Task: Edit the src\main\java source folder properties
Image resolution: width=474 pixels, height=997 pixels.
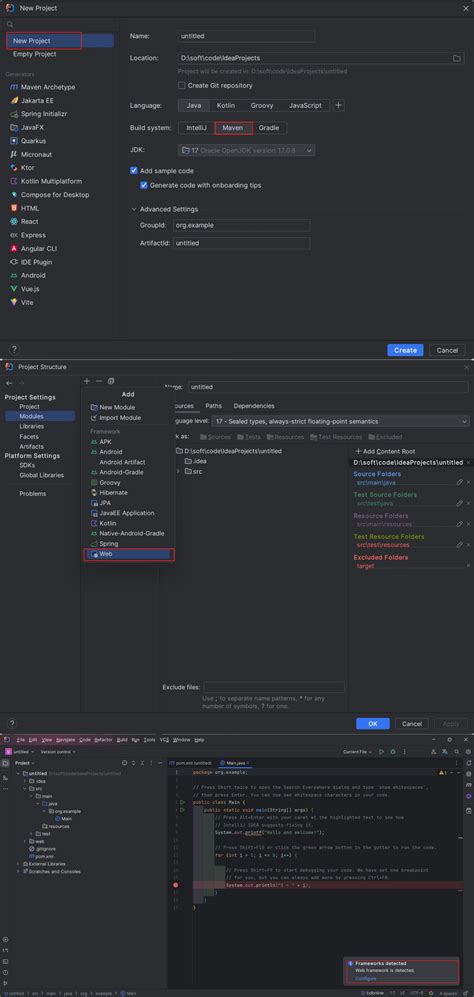Action: point(459,483)
